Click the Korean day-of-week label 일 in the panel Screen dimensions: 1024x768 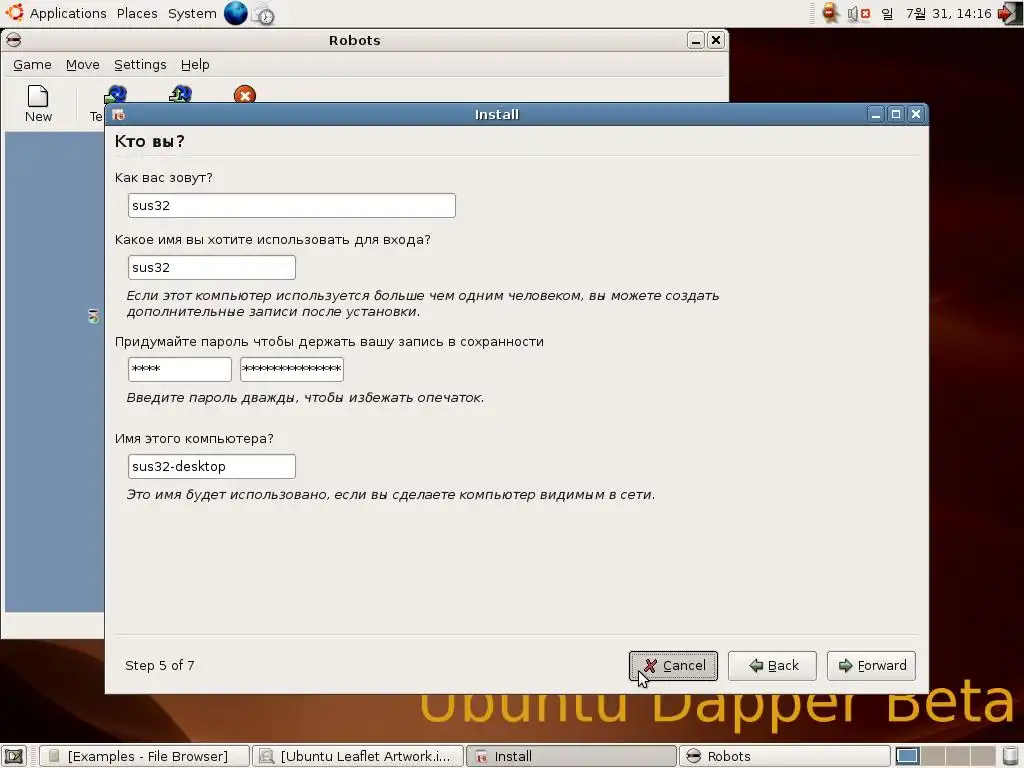click(887, 13)
